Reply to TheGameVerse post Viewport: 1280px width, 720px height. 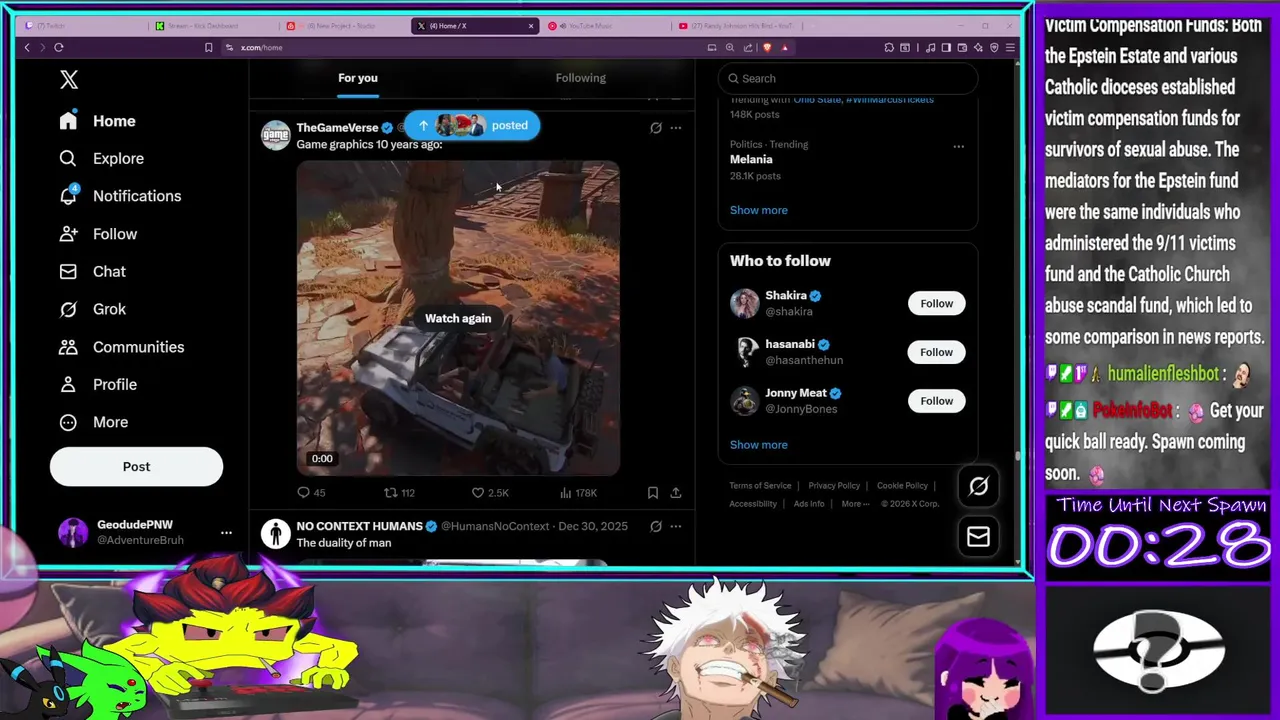pyautogui.click(x=311, y=492)
